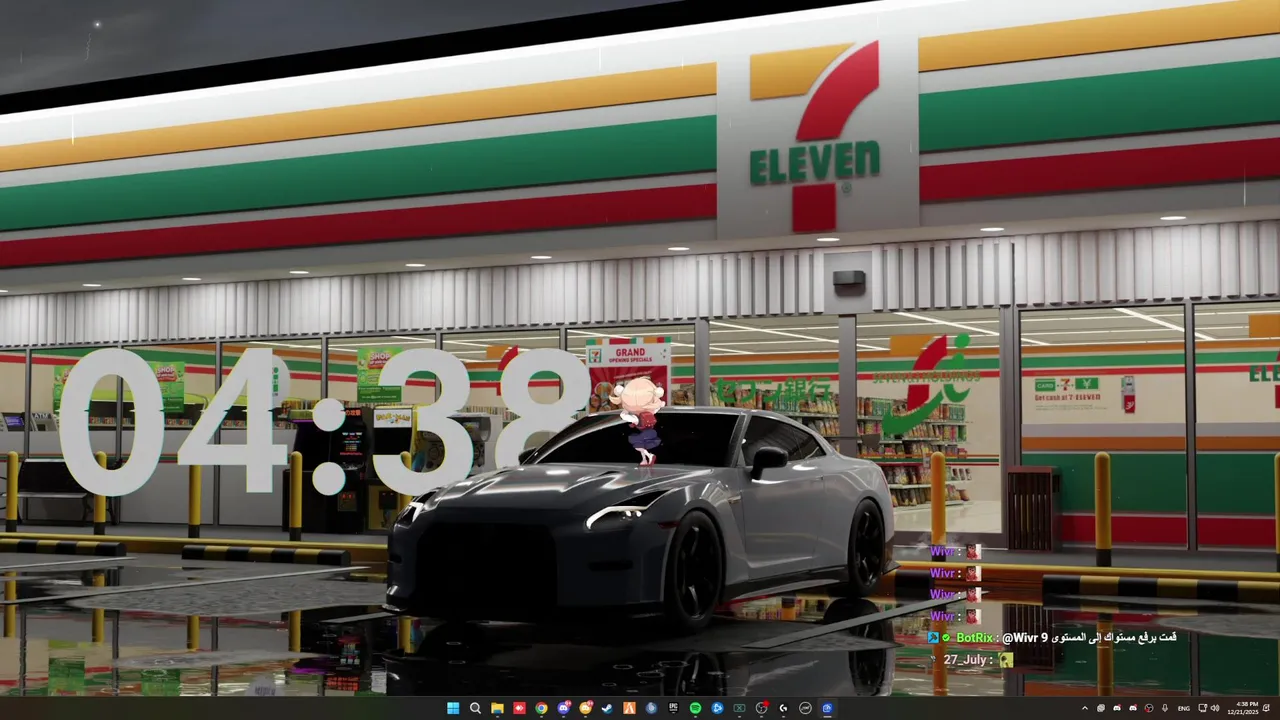Open the Windows Start menu

(453, 708)
